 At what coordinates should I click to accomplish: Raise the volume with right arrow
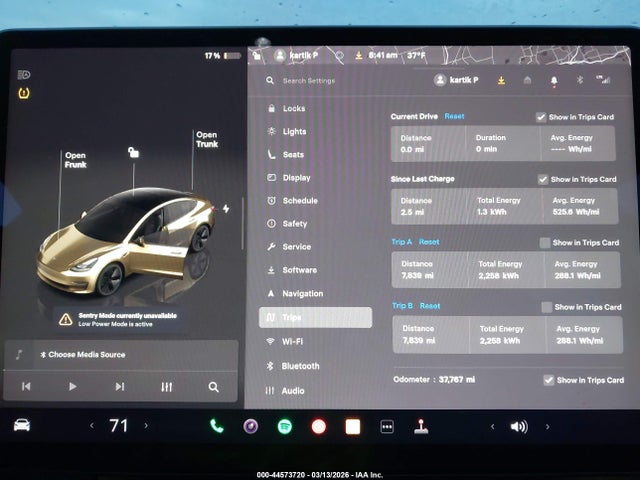coord(547,427)
